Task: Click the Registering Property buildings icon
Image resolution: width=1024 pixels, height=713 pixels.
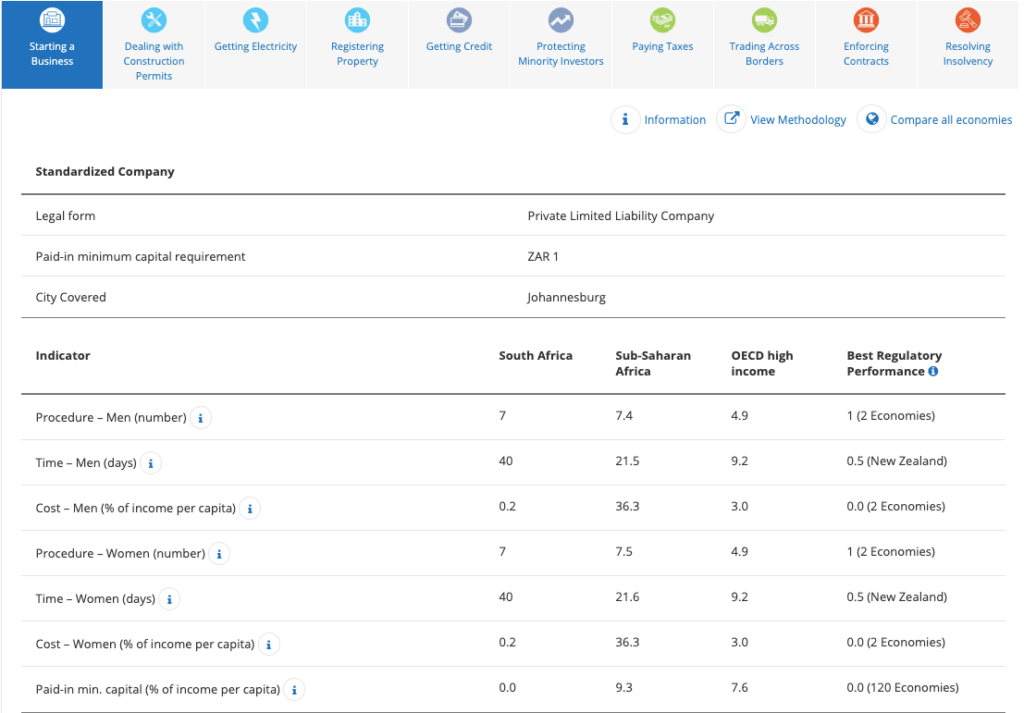Action: [x=357, y=20]
